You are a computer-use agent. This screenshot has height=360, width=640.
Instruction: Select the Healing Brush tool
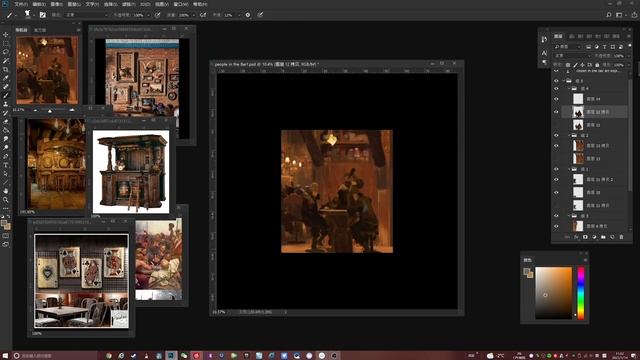(6, 87)
